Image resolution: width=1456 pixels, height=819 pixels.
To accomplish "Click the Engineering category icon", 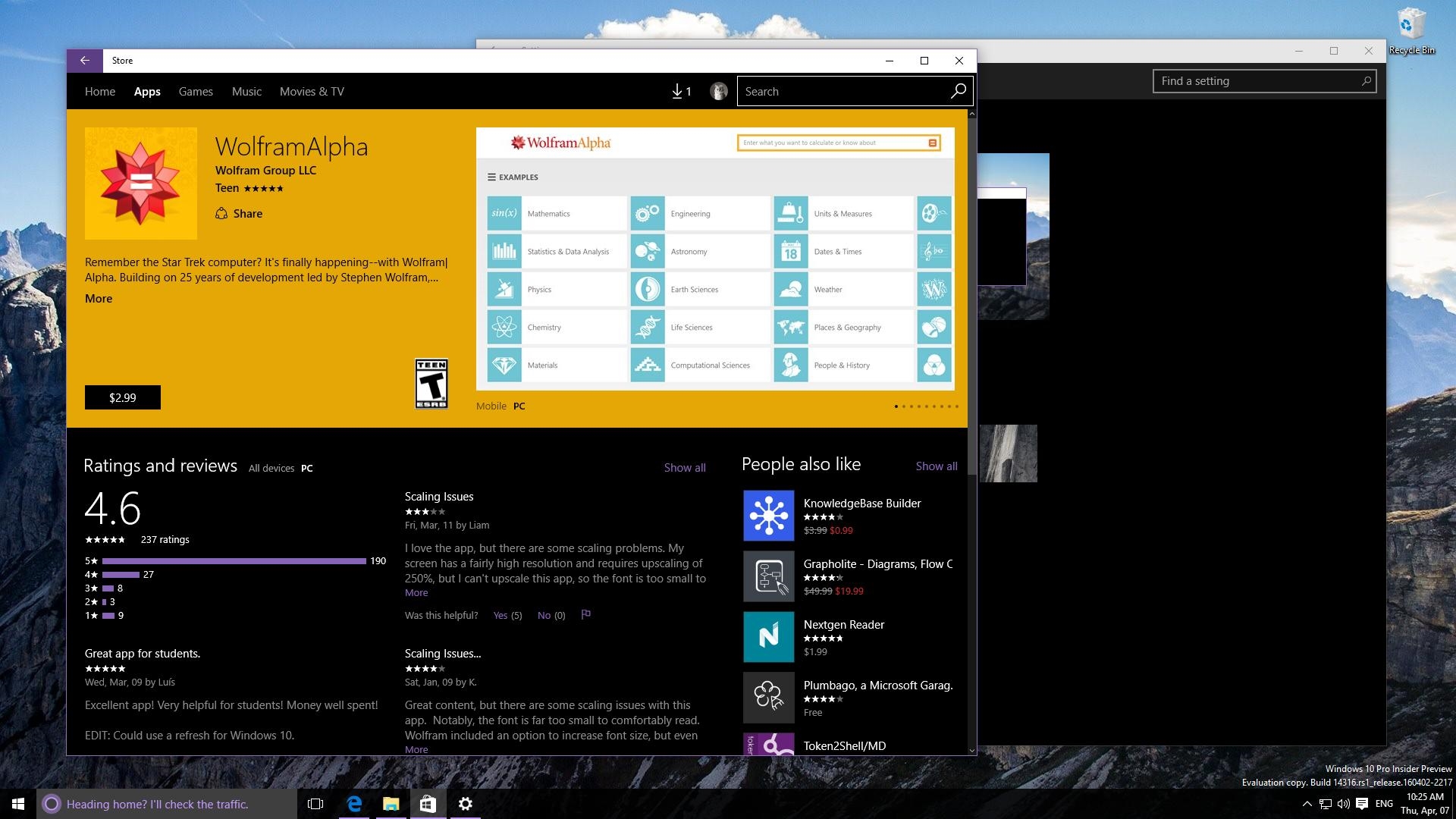I will [x=645, y=212].
